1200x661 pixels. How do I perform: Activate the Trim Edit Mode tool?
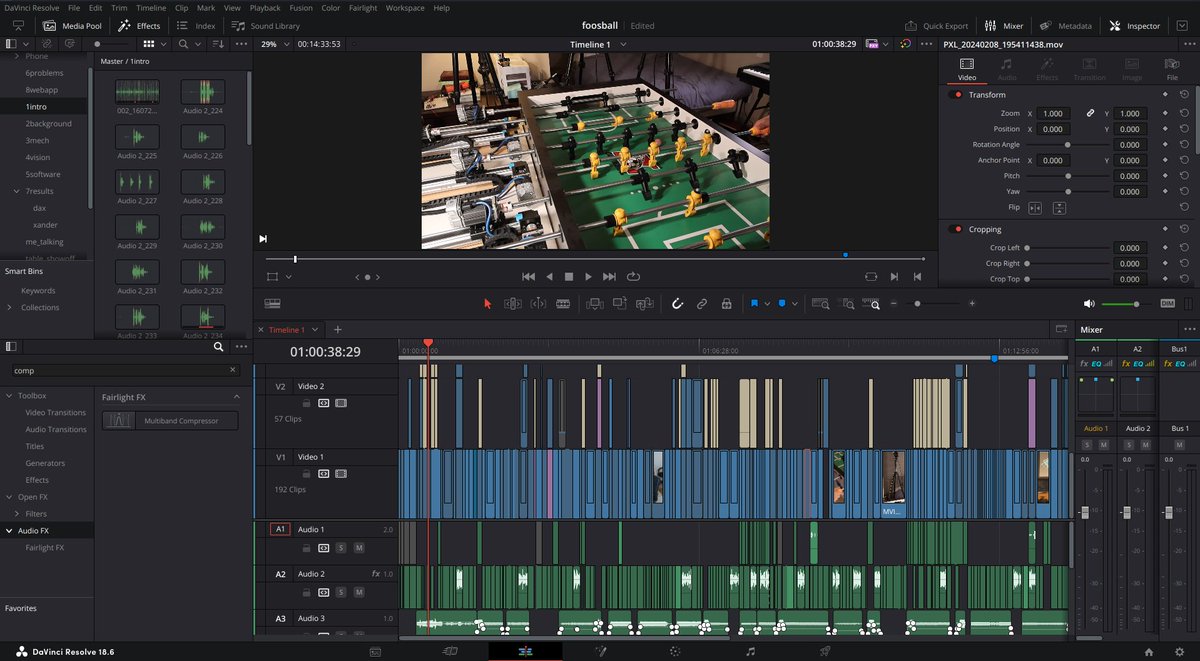[513, 303]
